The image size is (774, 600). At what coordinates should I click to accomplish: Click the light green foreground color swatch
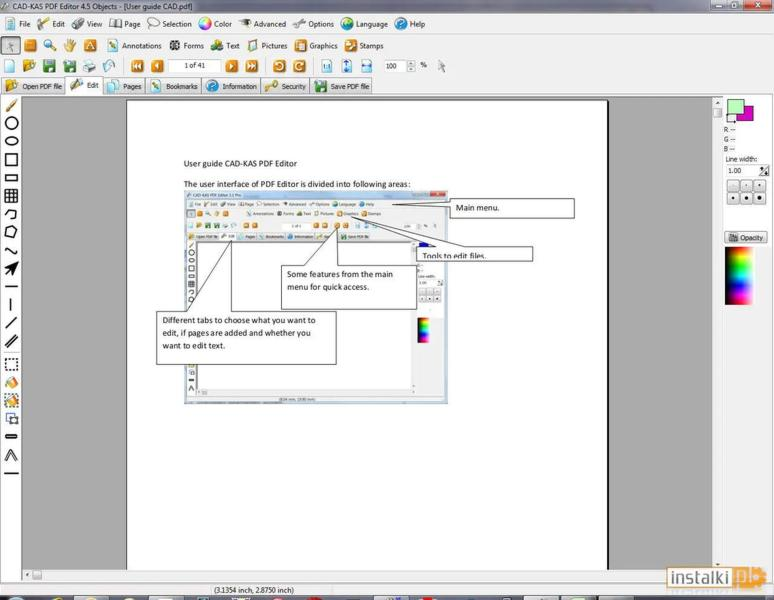click(x=735, y=107)
